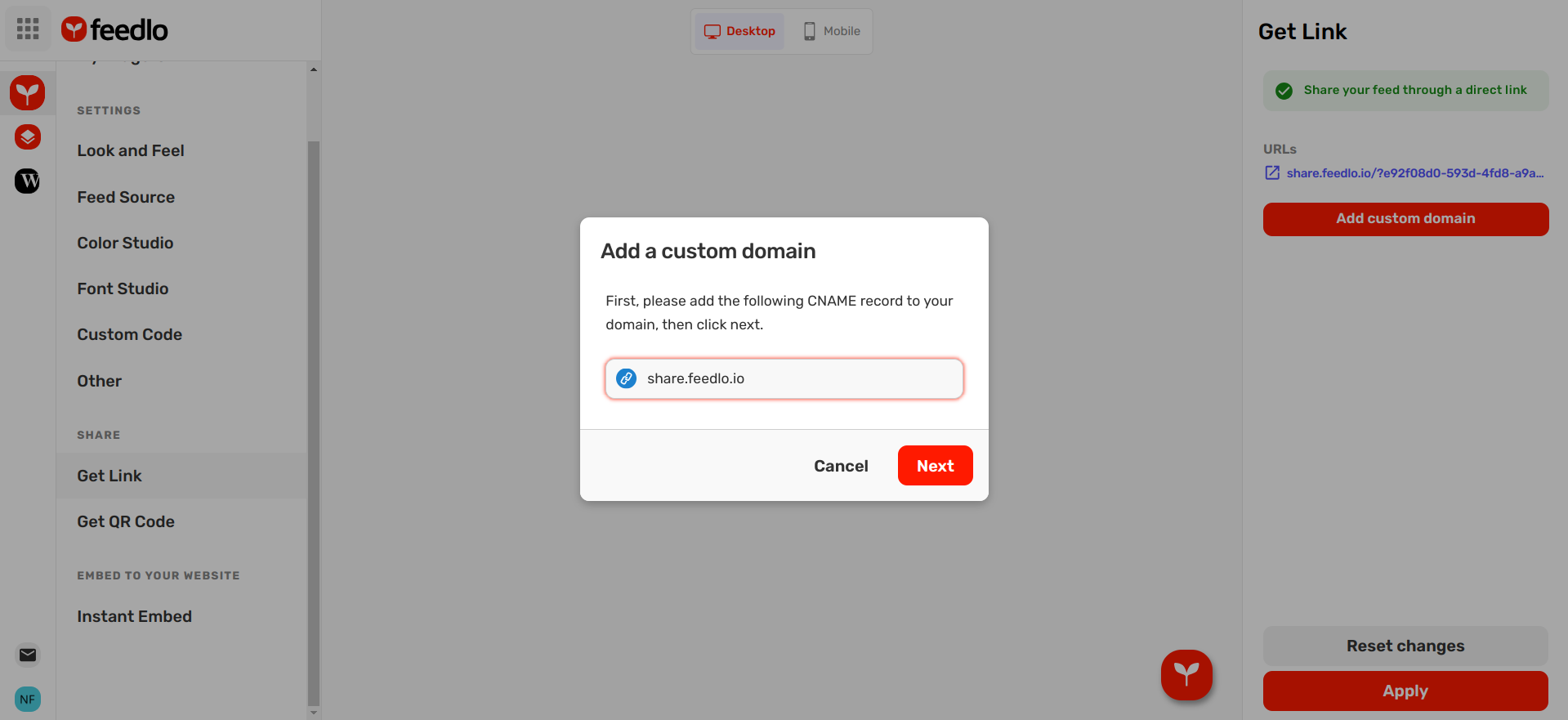Open the share.feedlo.io feed URL link

coord(1414,173)
